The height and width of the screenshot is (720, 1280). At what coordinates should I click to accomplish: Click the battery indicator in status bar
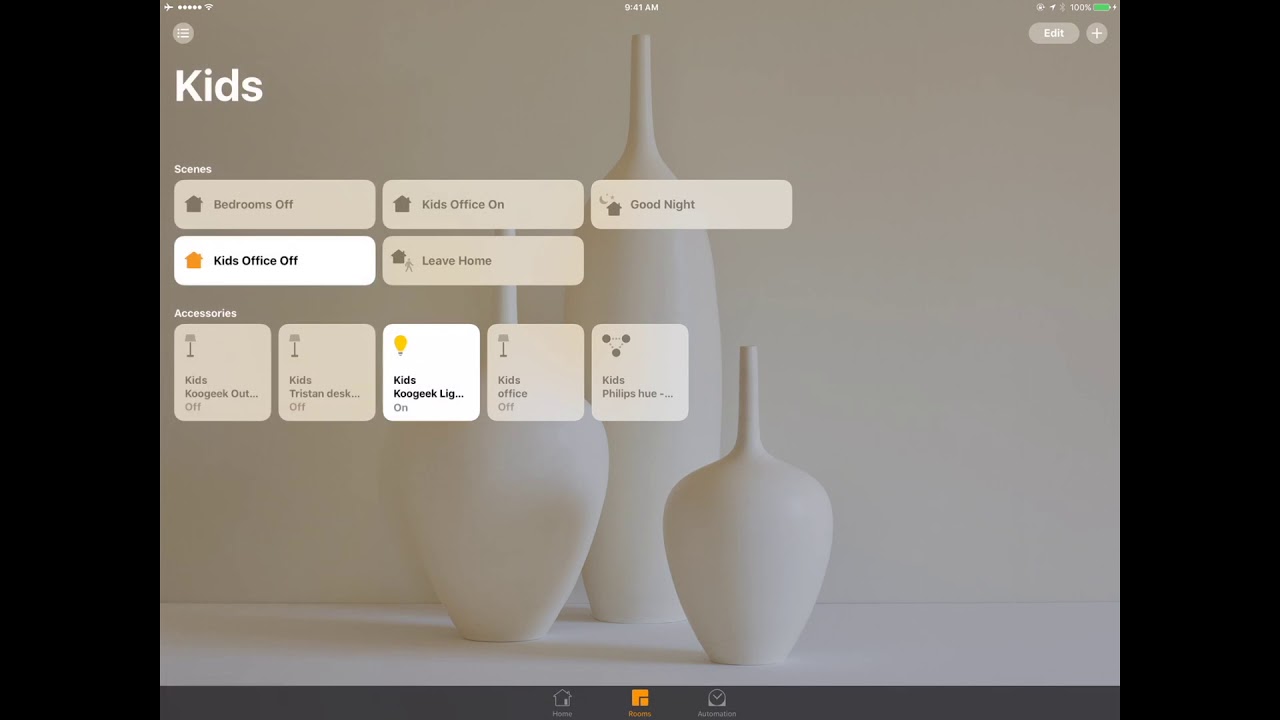(1104, 7)
